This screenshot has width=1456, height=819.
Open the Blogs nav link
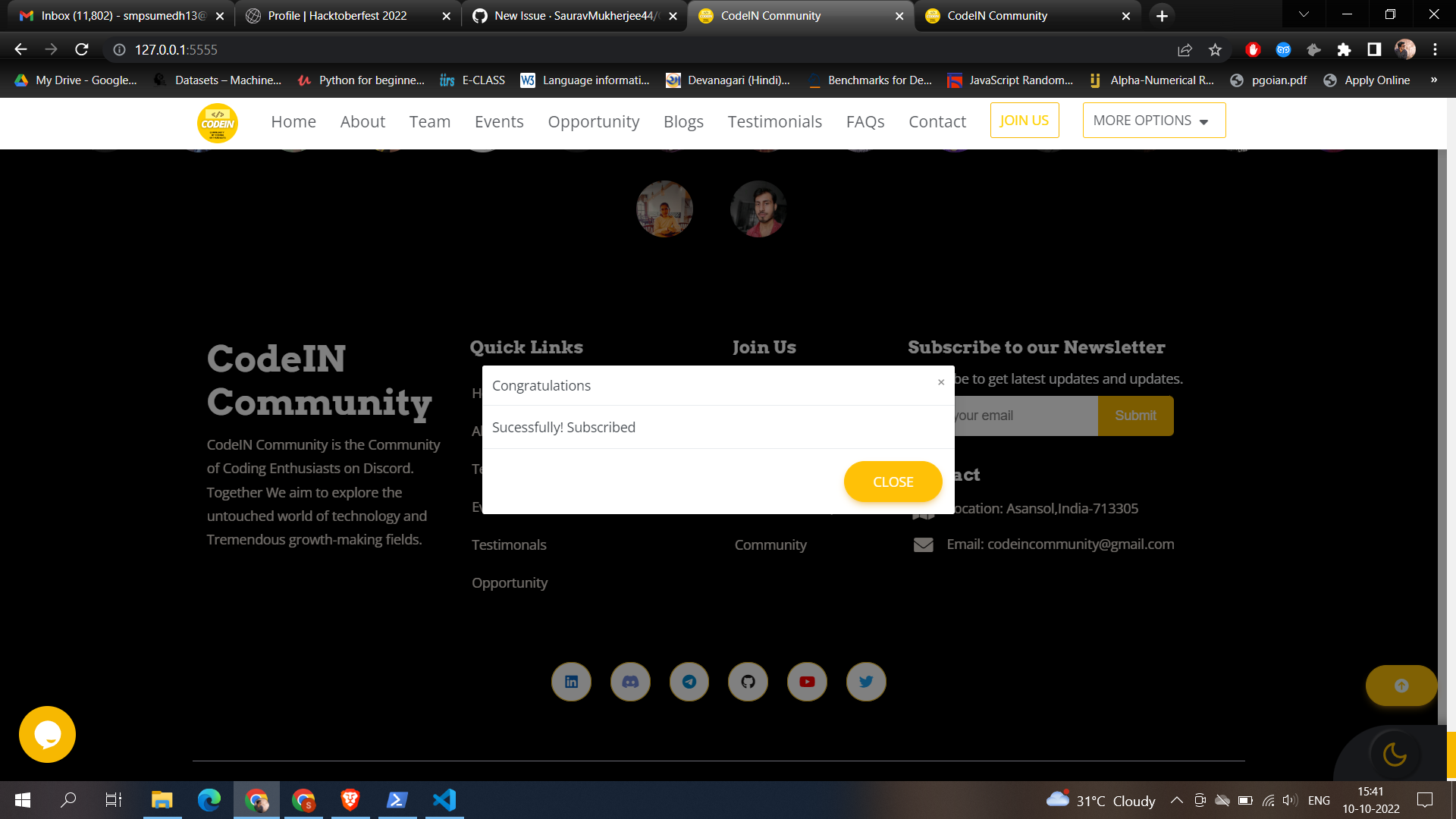[683, 121]
